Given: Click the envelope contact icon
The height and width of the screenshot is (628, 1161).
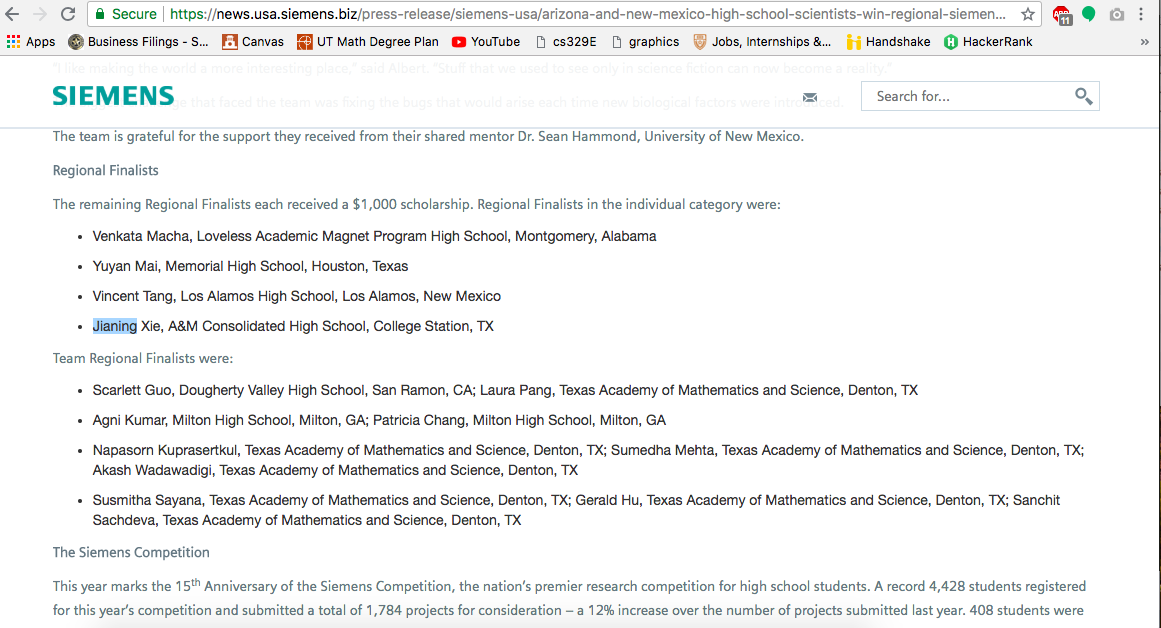Looking at the screenshot, I should [x=810, y=97].
